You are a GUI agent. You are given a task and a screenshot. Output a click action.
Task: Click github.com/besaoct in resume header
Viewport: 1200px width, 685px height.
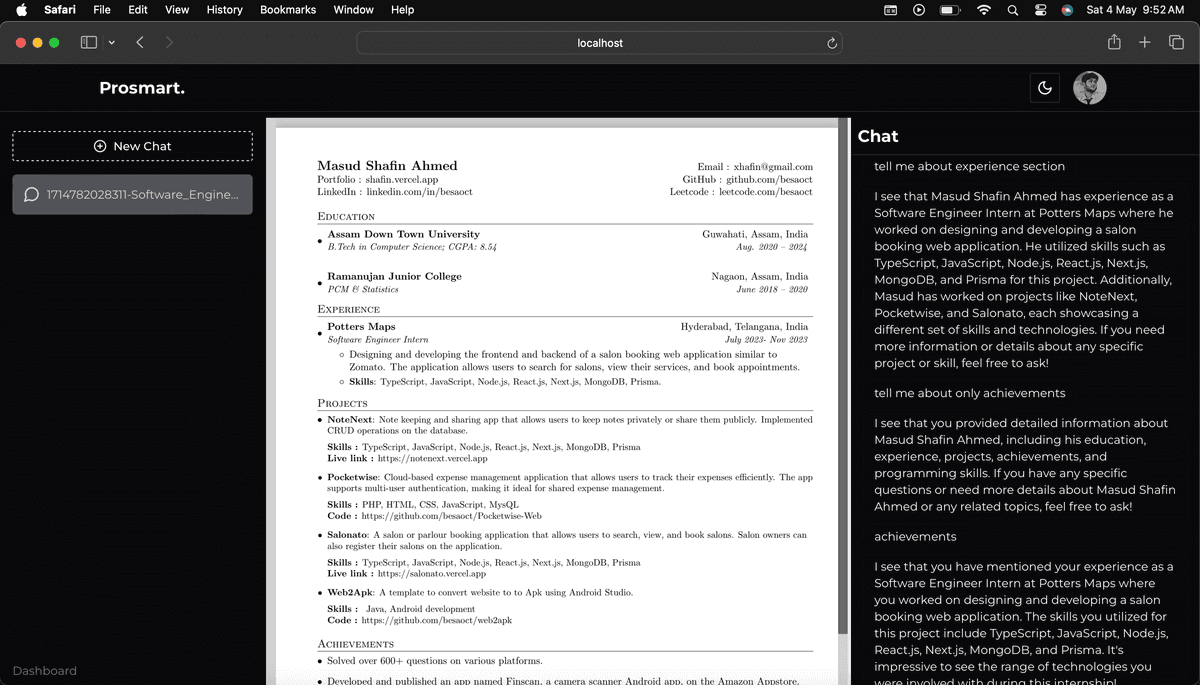click(769, 179)
